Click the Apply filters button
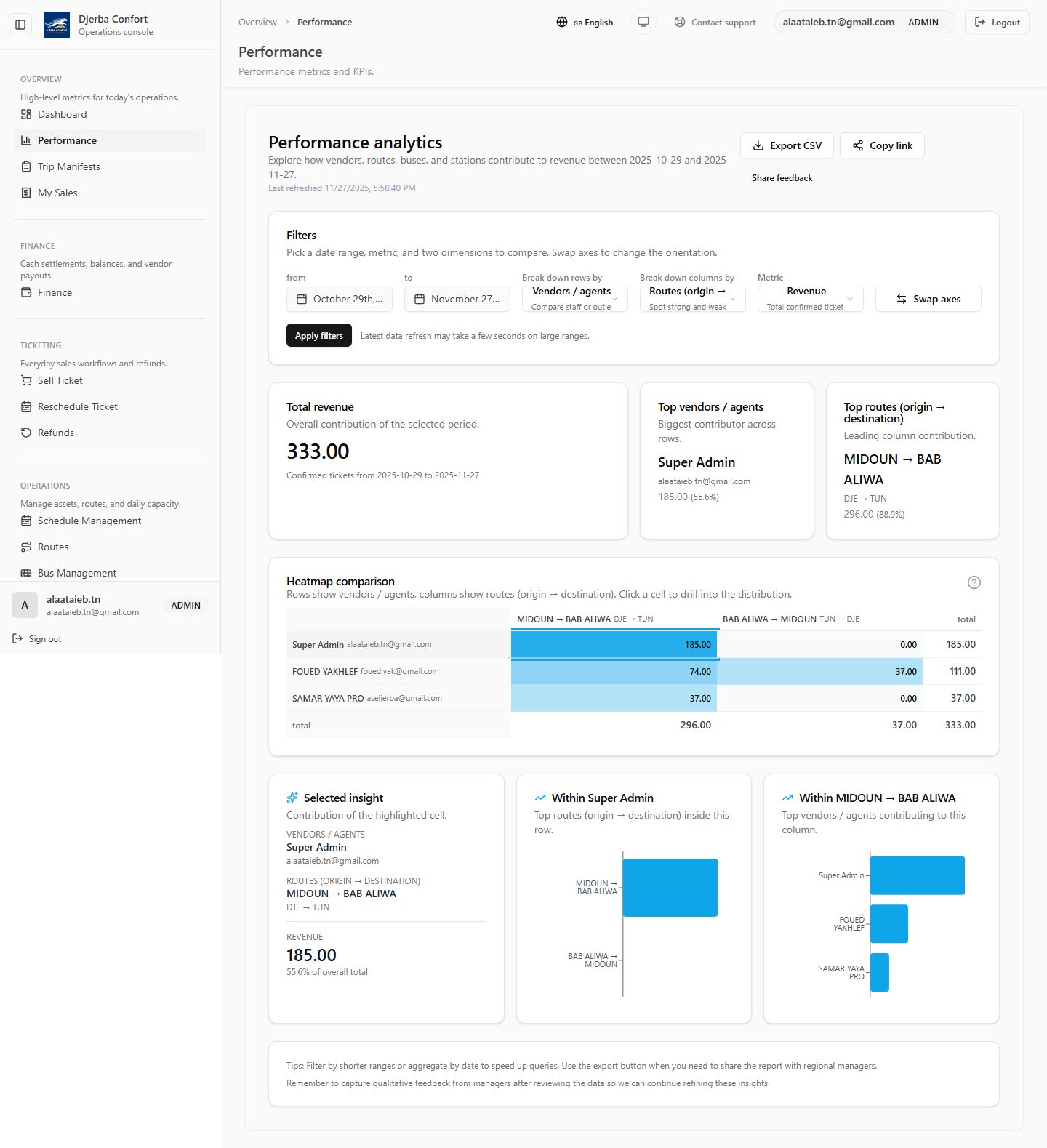Image resolution: width=1047 pixels, height=1148 pixels. click(x=318, y=335)
